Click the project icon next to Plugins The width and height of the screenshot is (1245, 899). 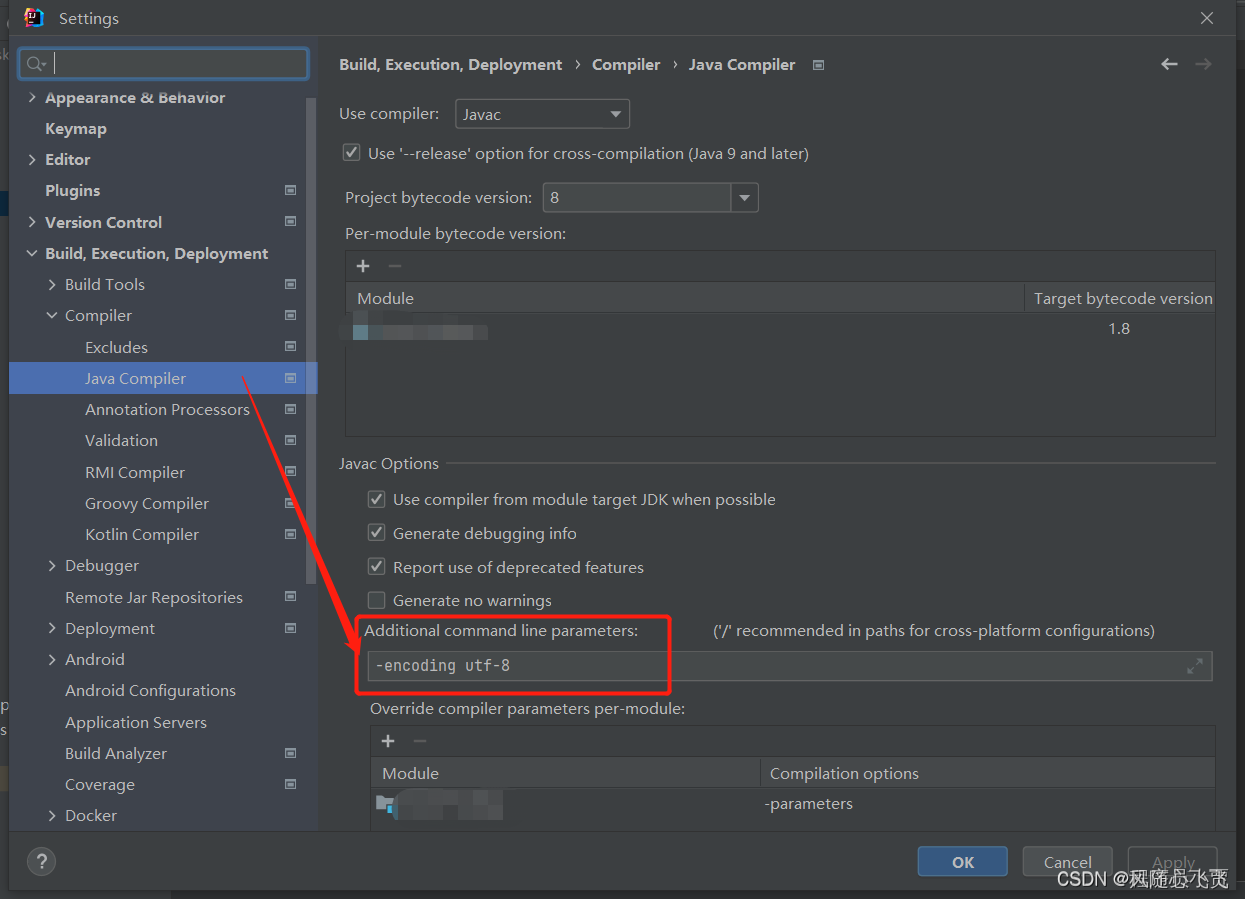coord(290,190)
